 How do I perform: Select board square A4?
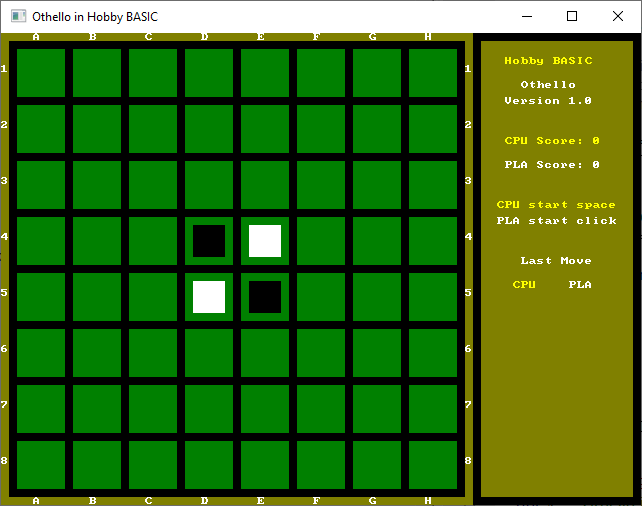[41, 241]
